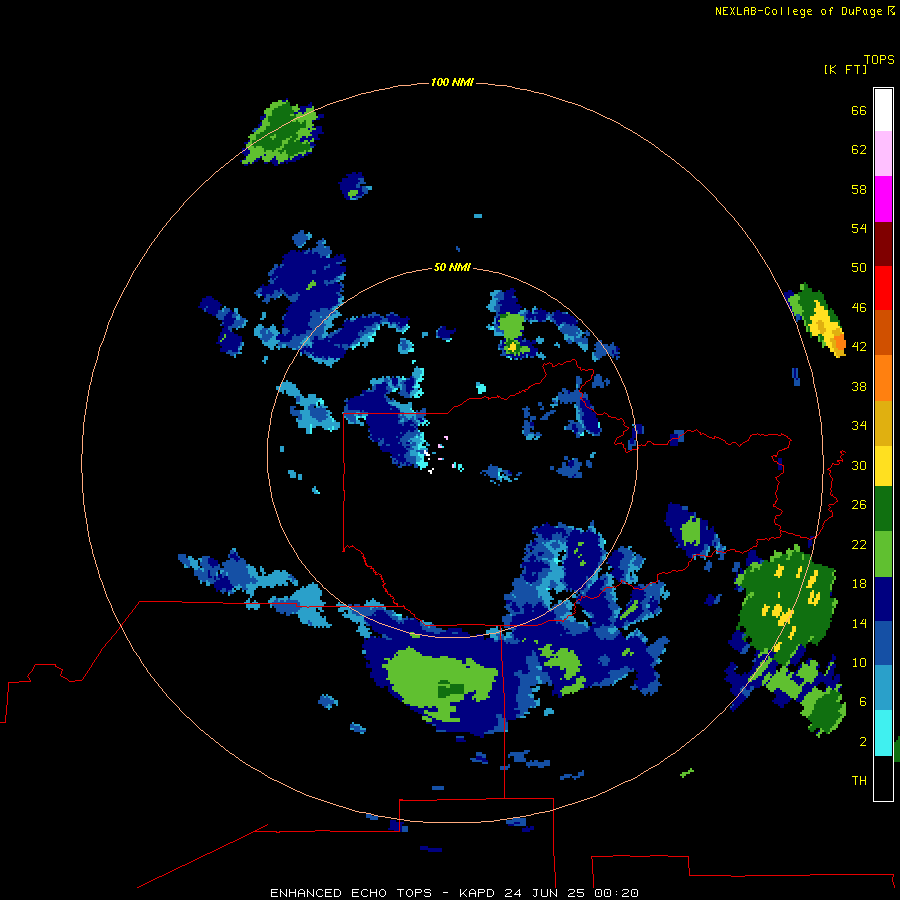This screenshot has width=900, height=900.
Task: Click the green echo on northwest 100 NMI ring
Action: click(282, 132)
